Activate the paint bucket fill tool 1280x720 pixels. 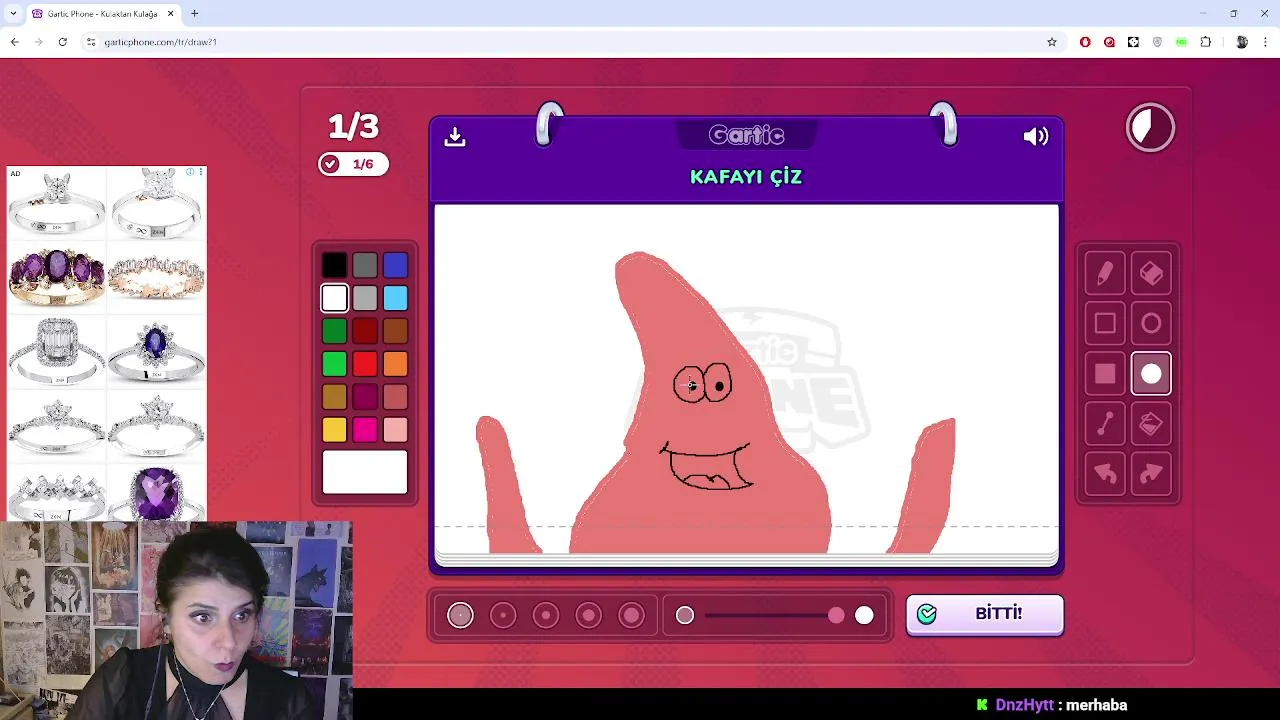(x=1151, y=424)
